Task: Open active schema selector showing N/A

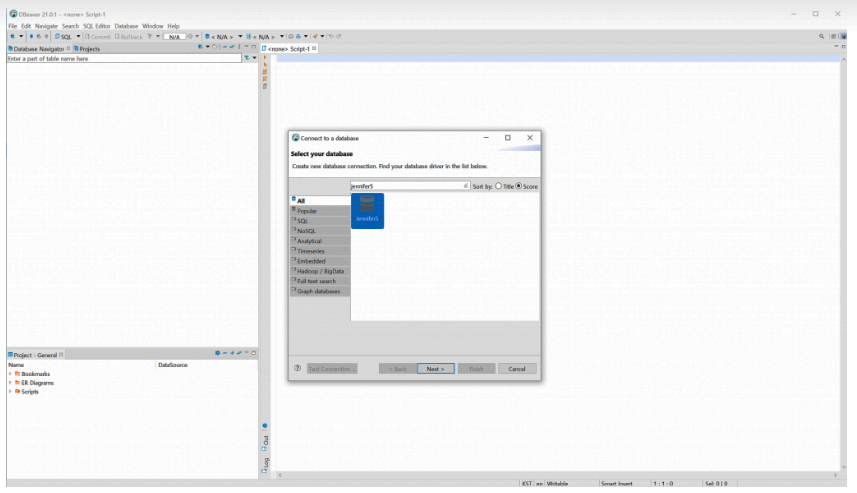Action: (265, 37)
